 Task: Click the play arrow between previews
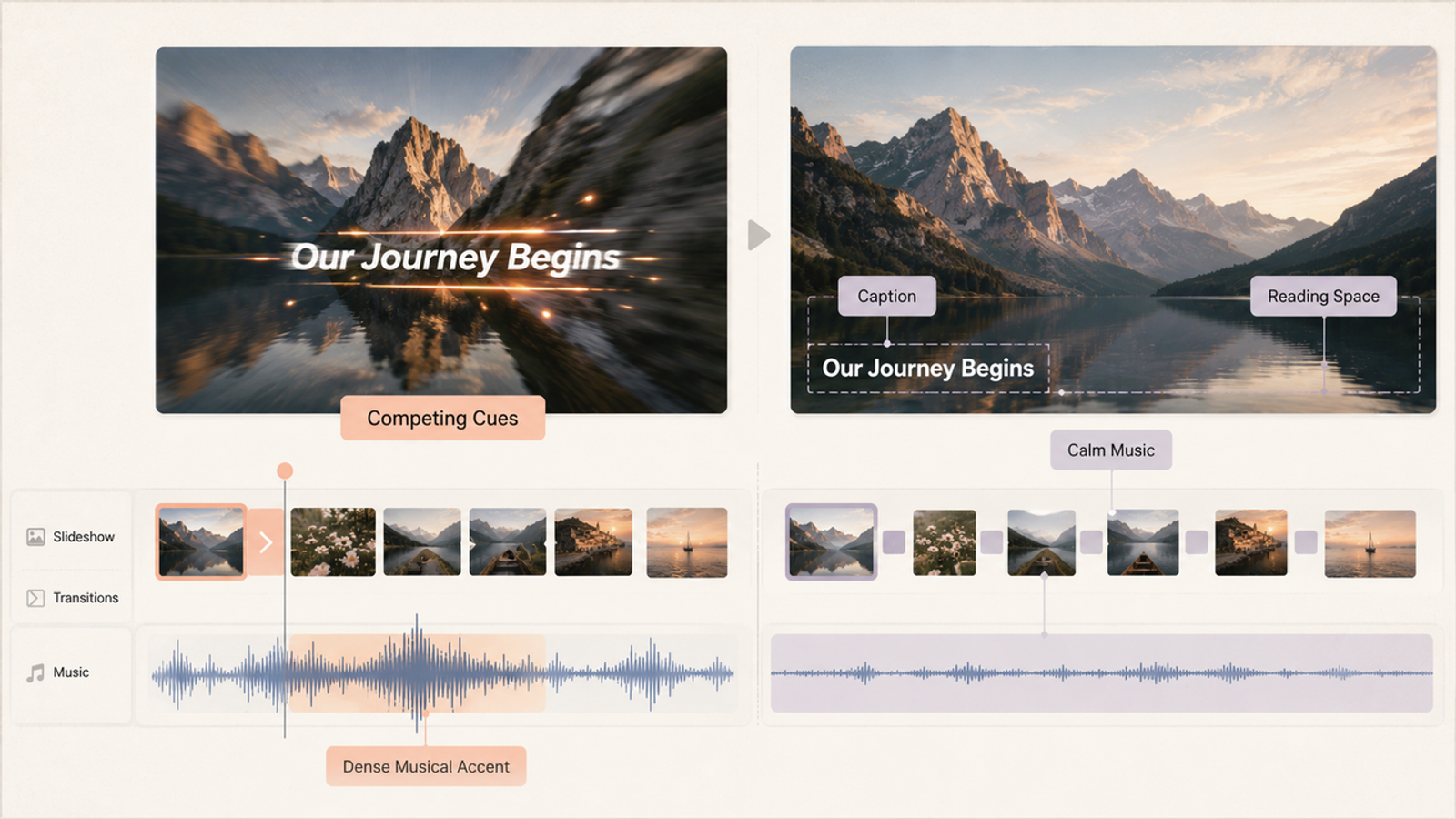click(x=759, y=235)
